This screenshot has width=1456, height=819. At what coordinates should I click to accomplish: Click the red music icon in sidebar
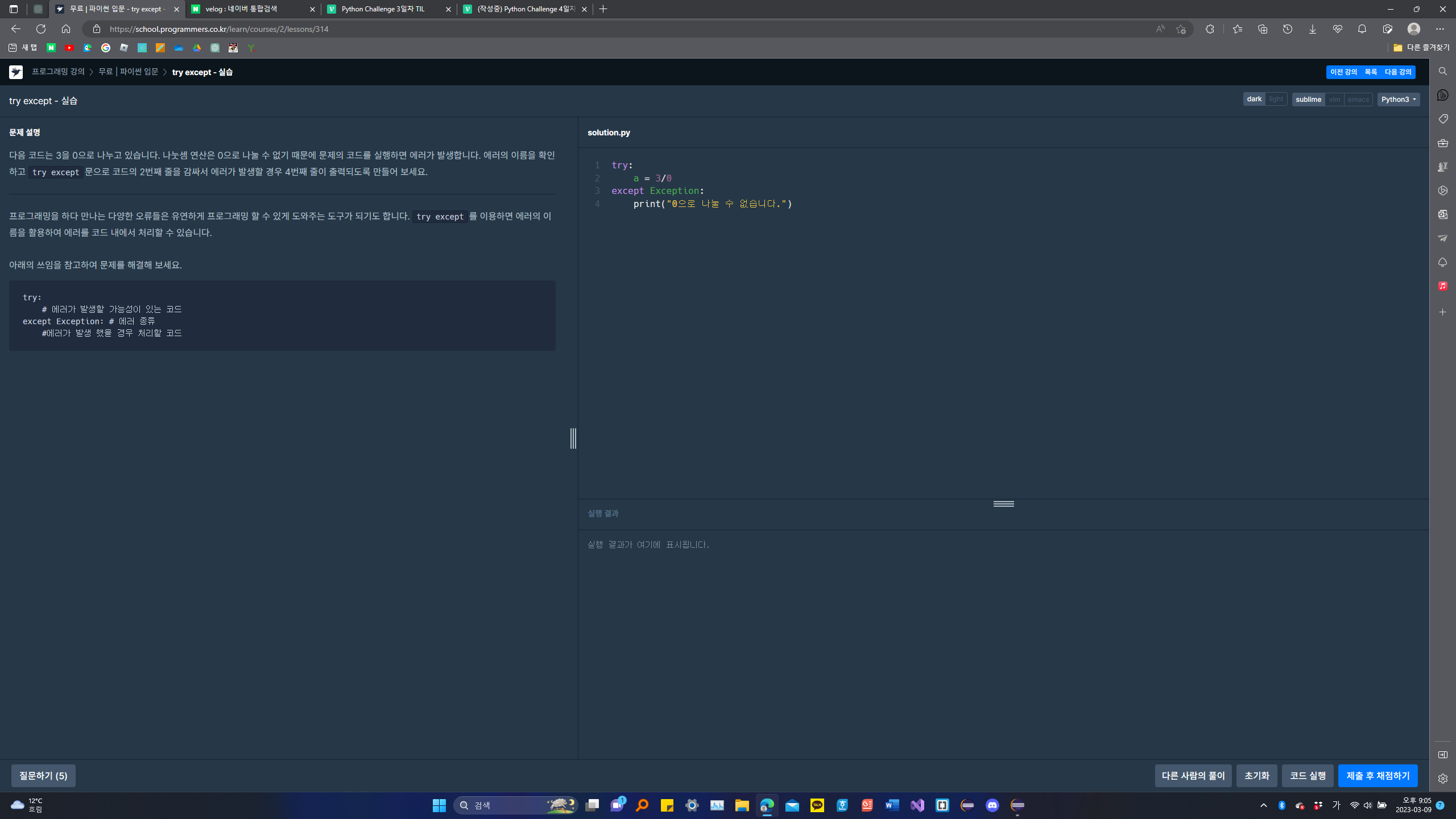coord(1443,286)
